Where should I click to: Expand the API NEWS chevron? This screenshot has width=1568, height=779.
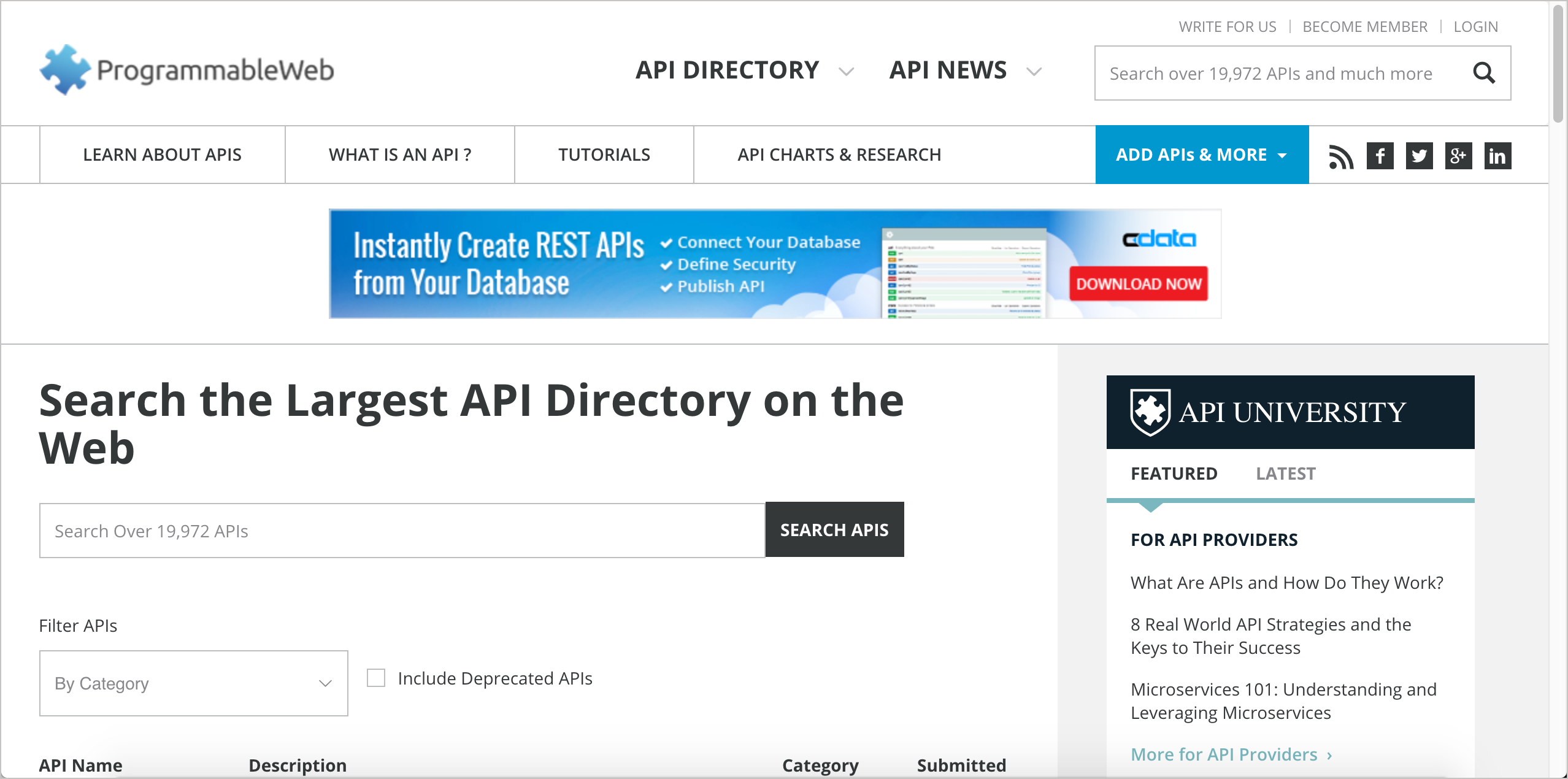tap(1034, 72)
